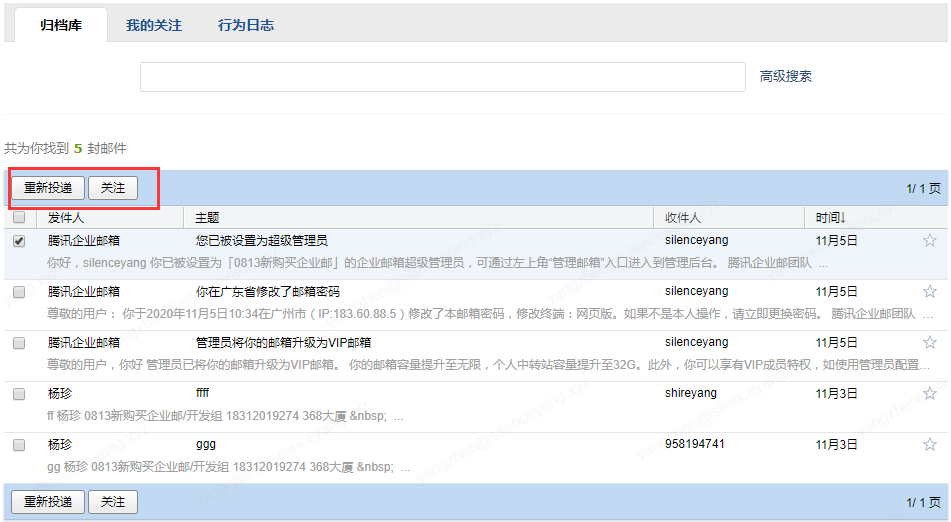Open the 高级搜索 link
The width and height of the screenshot is (951, 522).
tap(786, 76)
